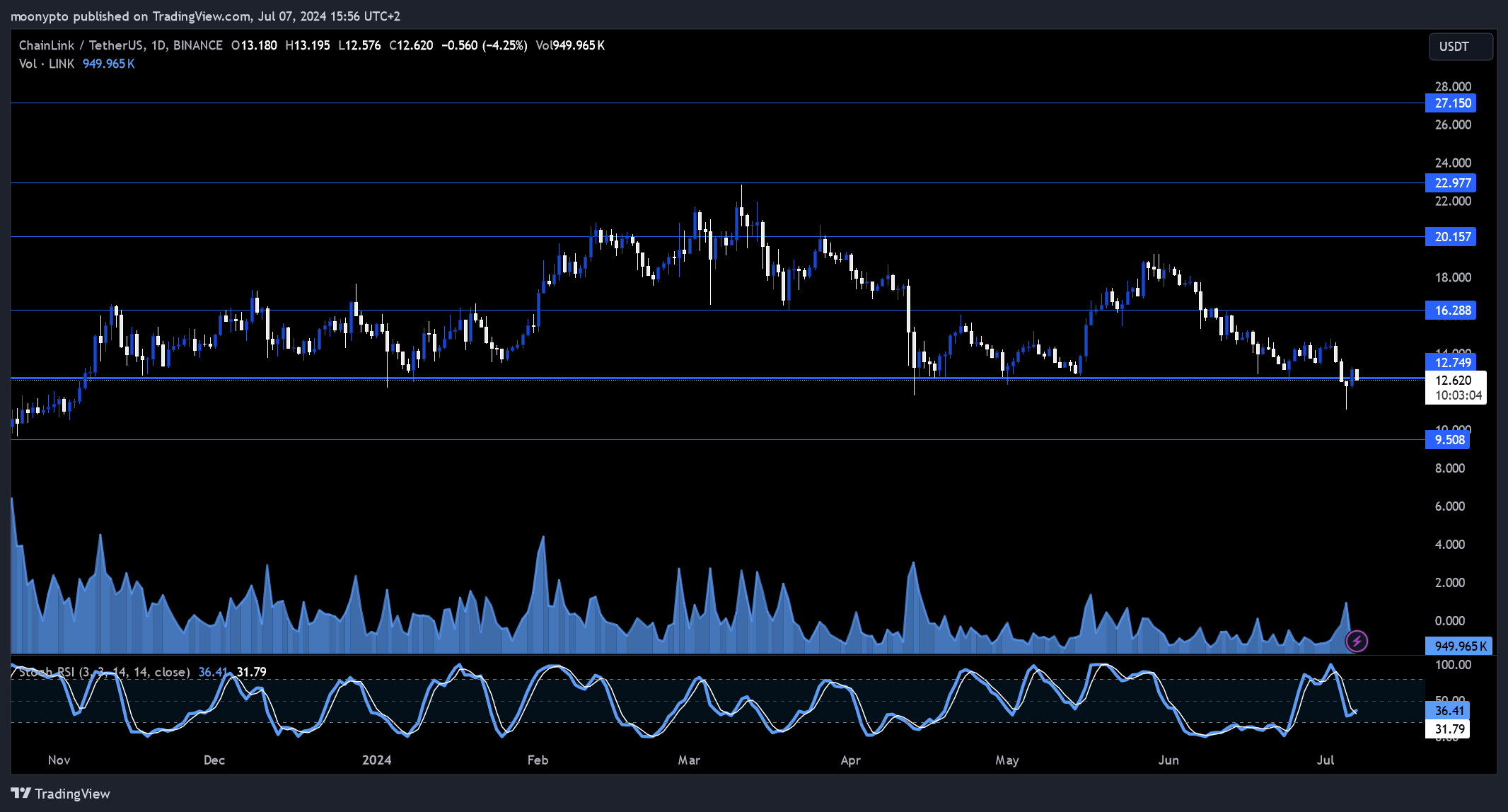Click the volume 949.965K axis label
The height and width of the screenshot is (812, 1508).
(1458, 646)
